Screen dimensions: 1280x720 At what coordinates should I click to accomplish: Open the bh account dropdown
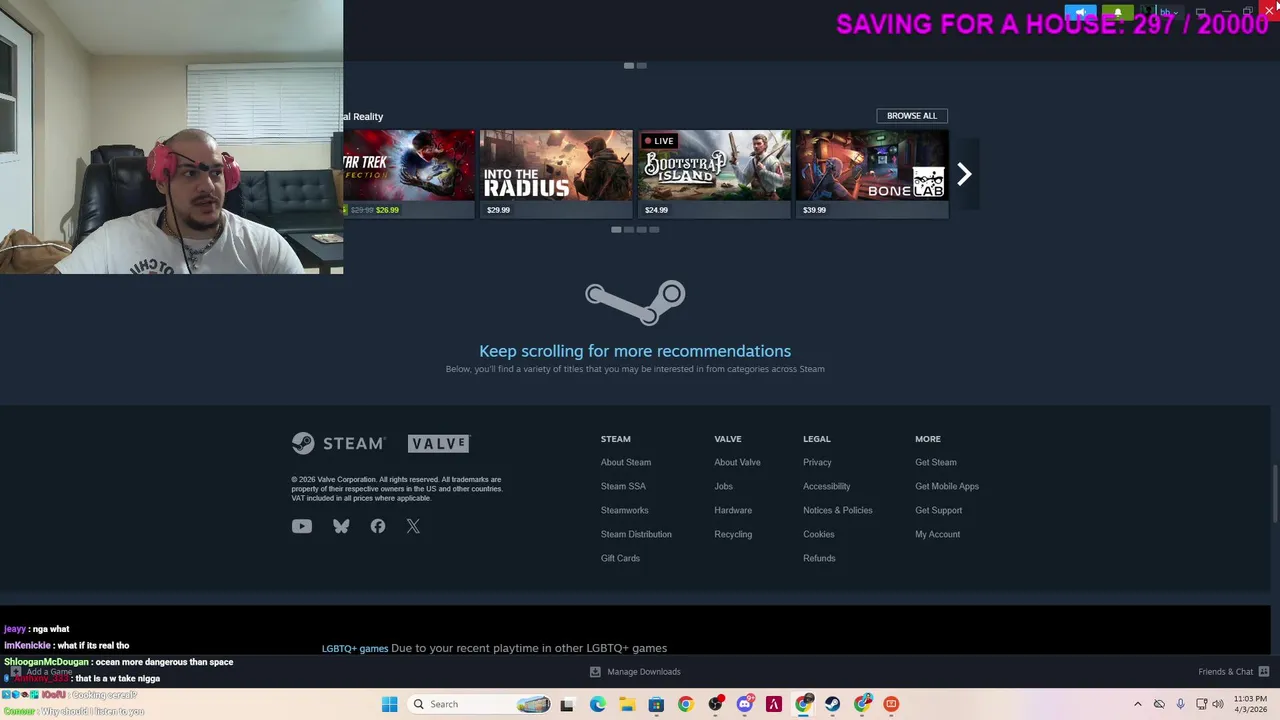pyautogui.click(x=1167, y=13)
